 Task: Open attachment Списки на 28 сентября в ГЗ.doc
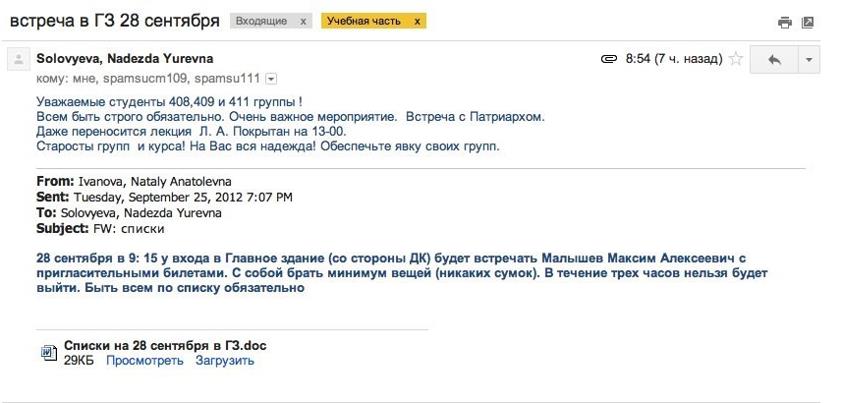tap(165, 346)
